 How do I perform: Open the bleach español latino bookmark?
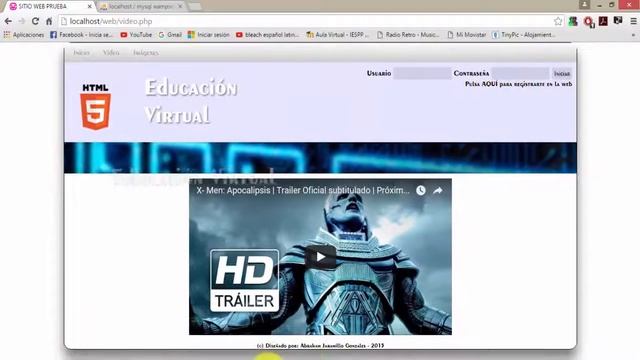267,35
